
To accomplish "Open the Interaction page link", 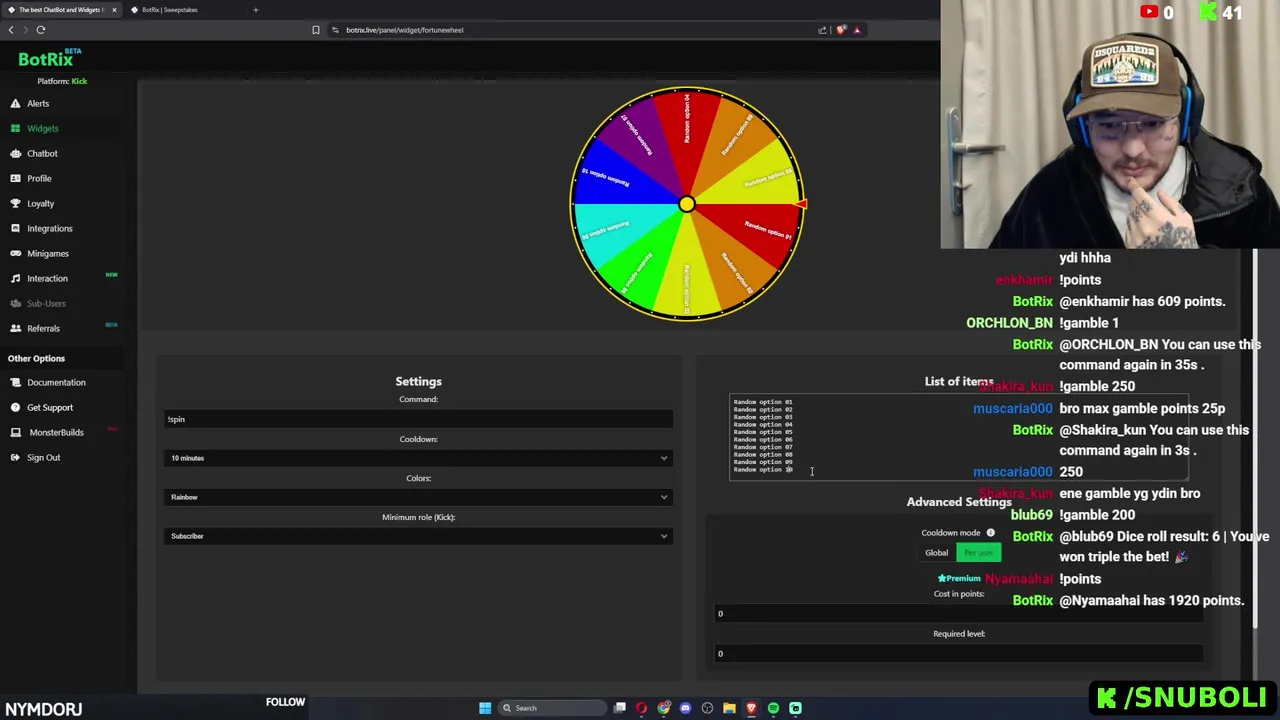I will pyautogui.click(x=47, y=279).
